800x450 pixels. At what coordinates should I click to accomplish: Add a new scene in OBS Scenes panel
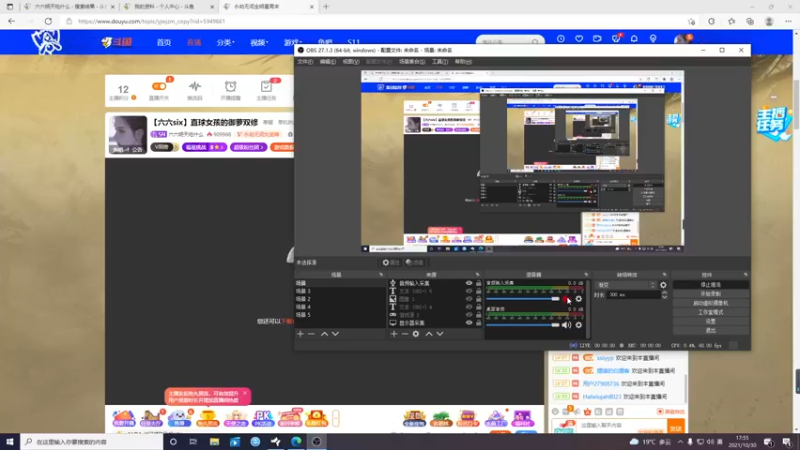300,334
